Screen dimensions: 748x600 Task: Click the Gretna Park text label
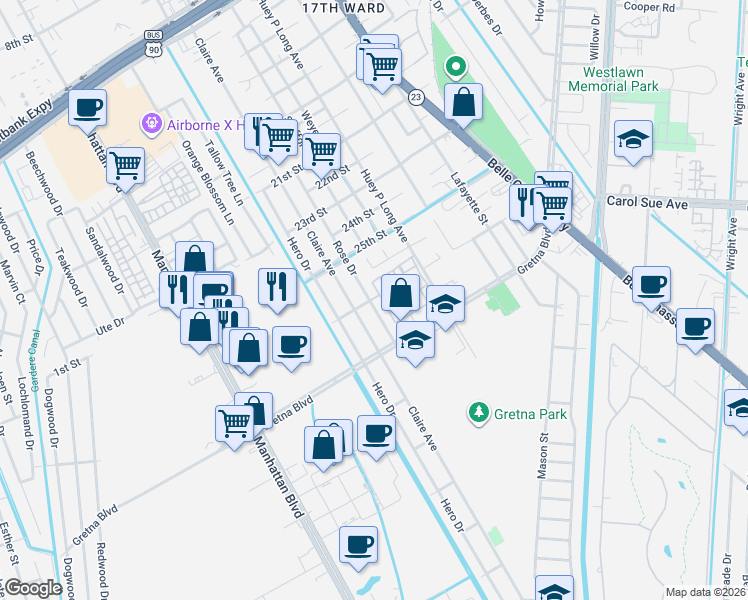click(x=530, y=414)
